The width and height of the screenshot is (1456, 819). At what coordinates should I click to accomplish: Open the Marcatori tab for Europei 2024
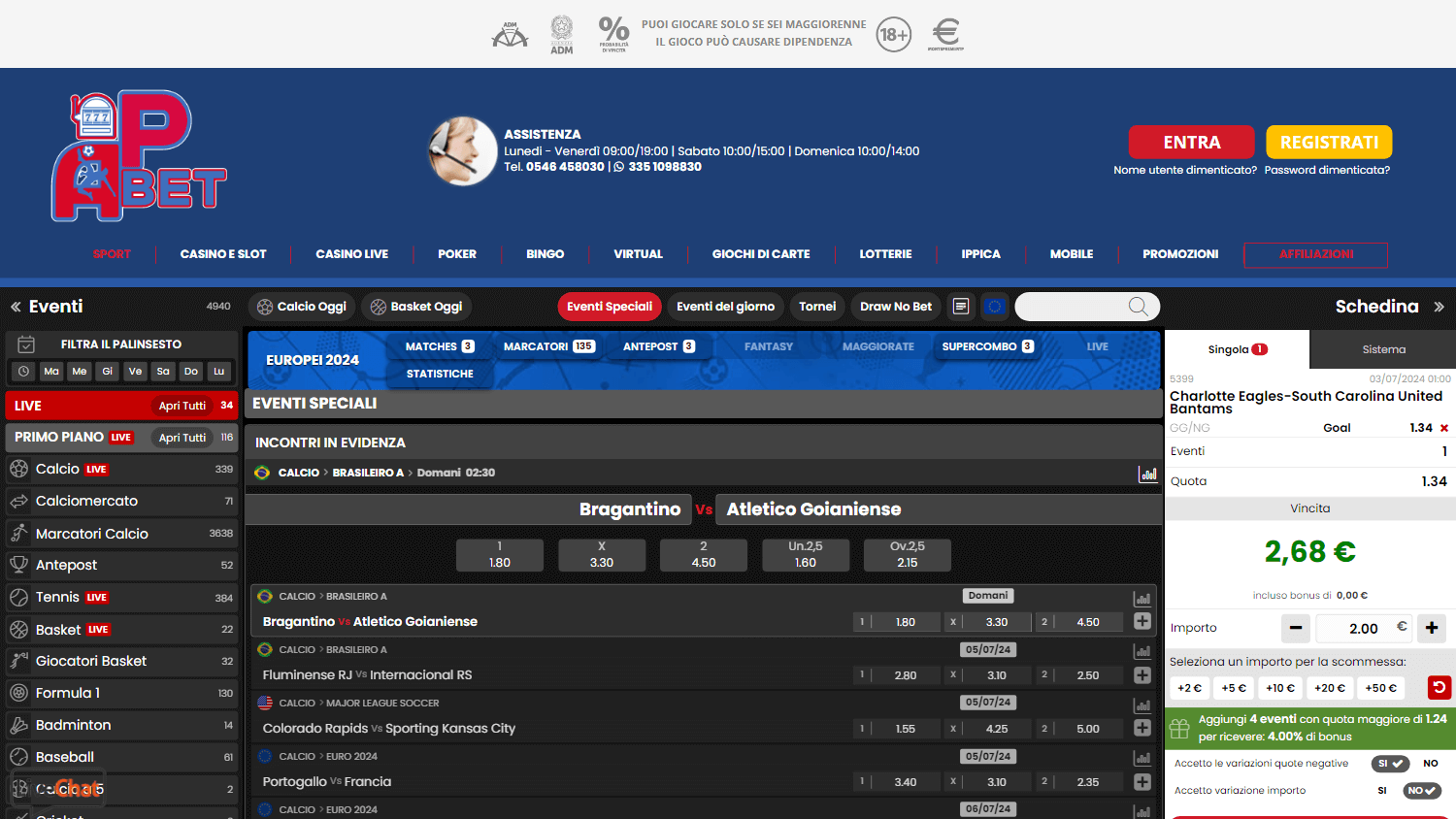[x=548, y=346]
